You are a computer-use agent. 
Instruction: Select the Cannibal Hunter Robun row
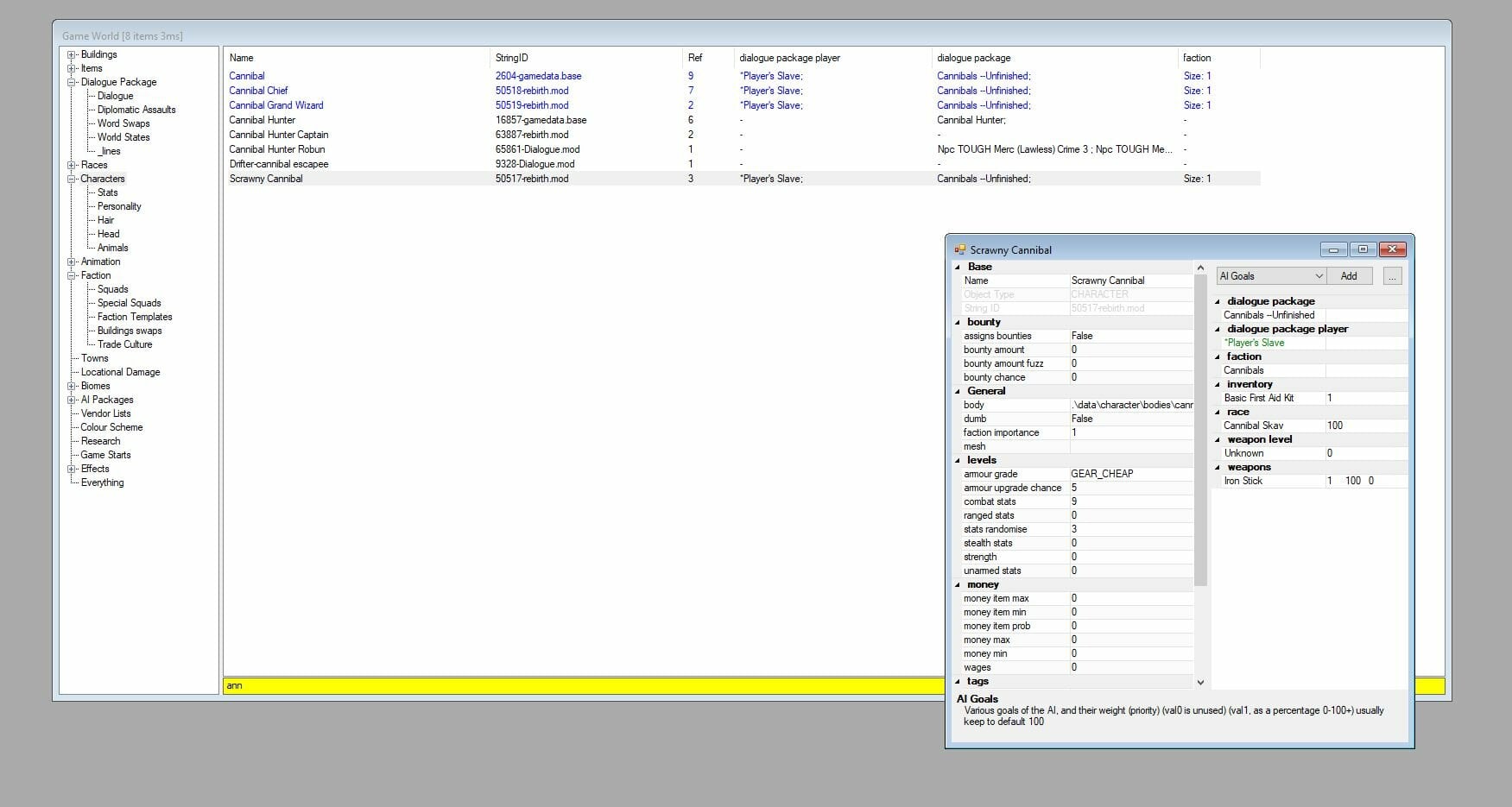(743, 149)
